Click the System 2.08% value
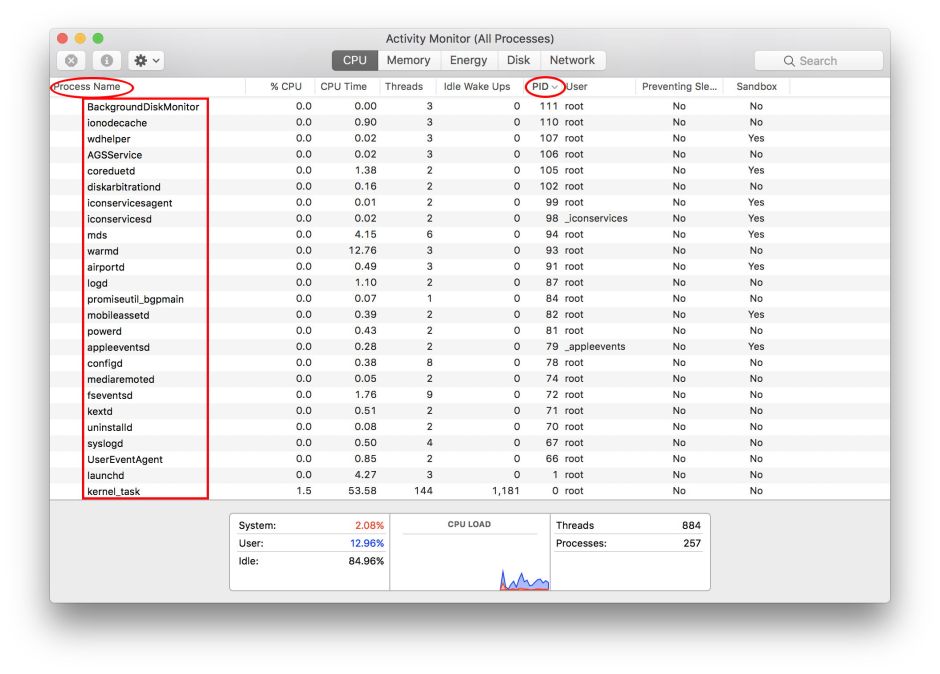This screenshot has width=940, height=674. click(369, 525)
